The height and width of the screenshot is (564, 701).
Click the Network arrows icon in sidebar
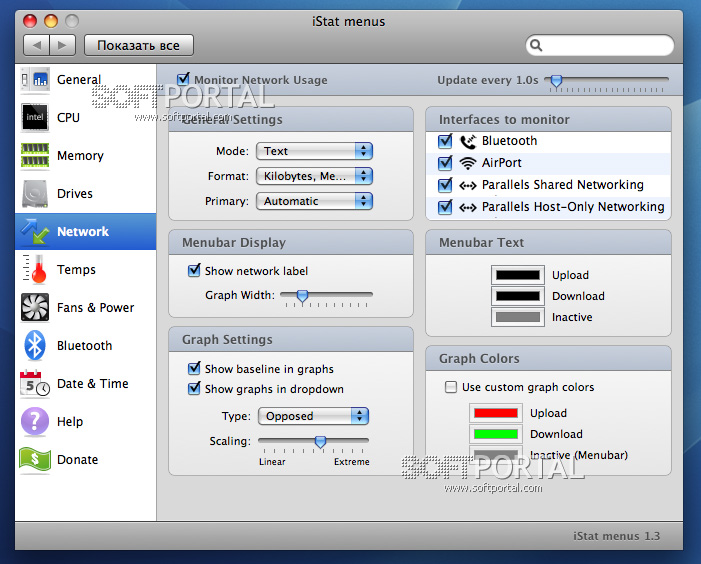[x=35, y=231]
